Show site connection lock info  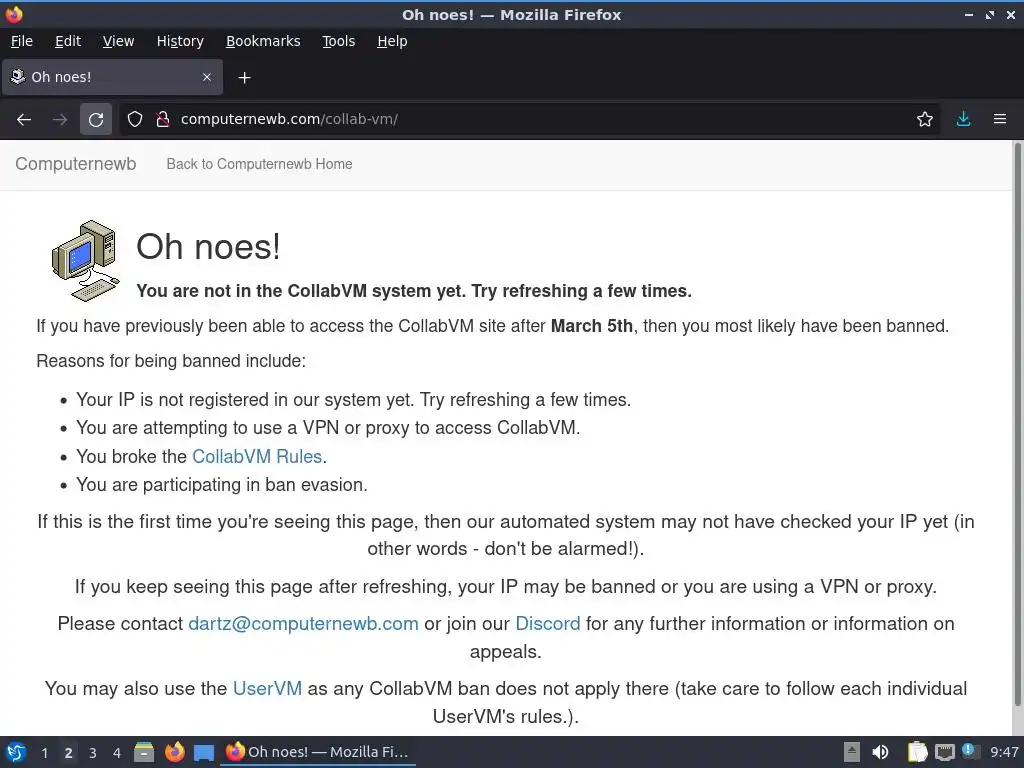pyautogui.click(x=163, y=119)
